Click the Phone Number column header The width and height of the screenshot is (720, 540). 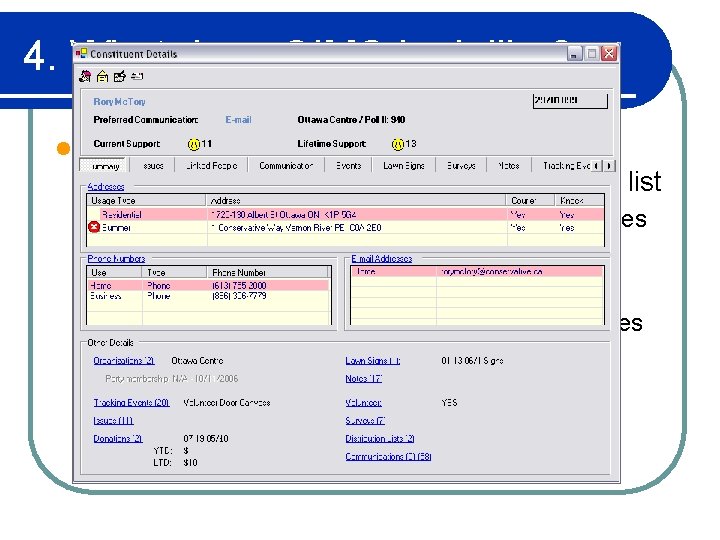click(x=268, y=272)
